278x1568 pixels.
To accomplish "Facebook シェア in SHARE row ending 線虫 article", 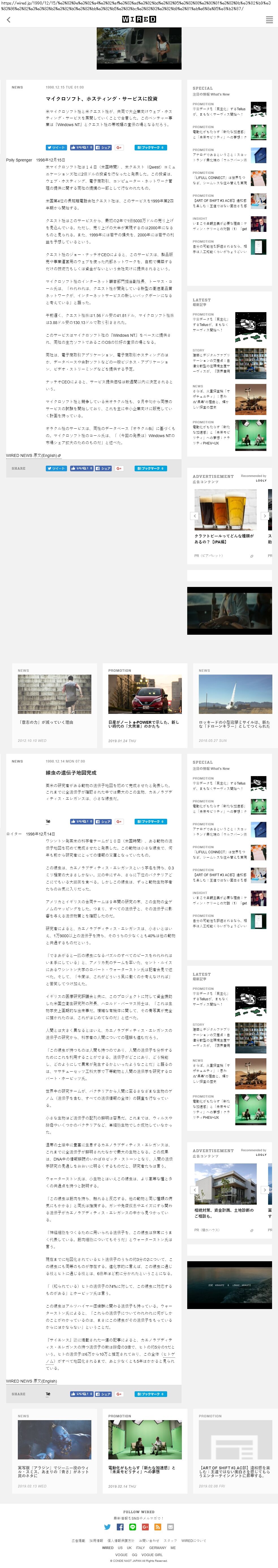I will (x=104, y=1394).
